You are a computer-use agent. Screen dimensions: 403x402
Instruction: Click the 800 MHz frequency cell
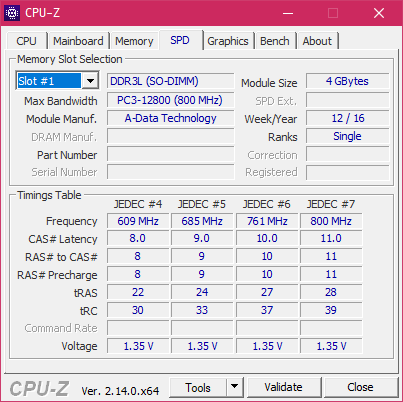331,221
